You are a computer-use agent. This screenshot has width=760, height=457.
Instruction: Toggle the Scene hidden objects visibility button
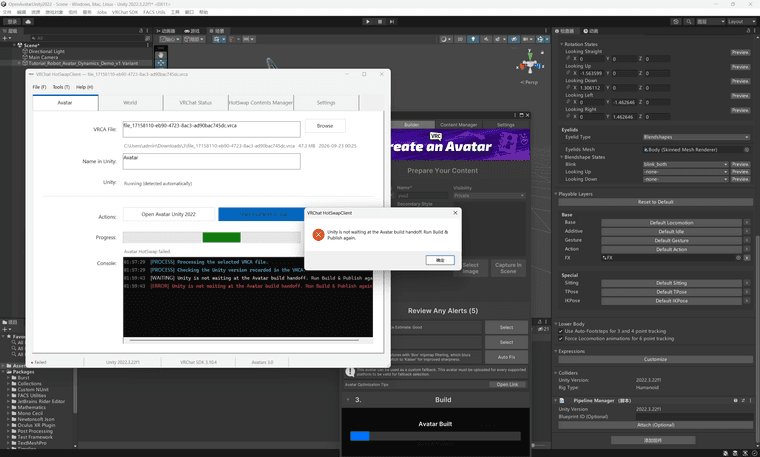click(514, 39)
